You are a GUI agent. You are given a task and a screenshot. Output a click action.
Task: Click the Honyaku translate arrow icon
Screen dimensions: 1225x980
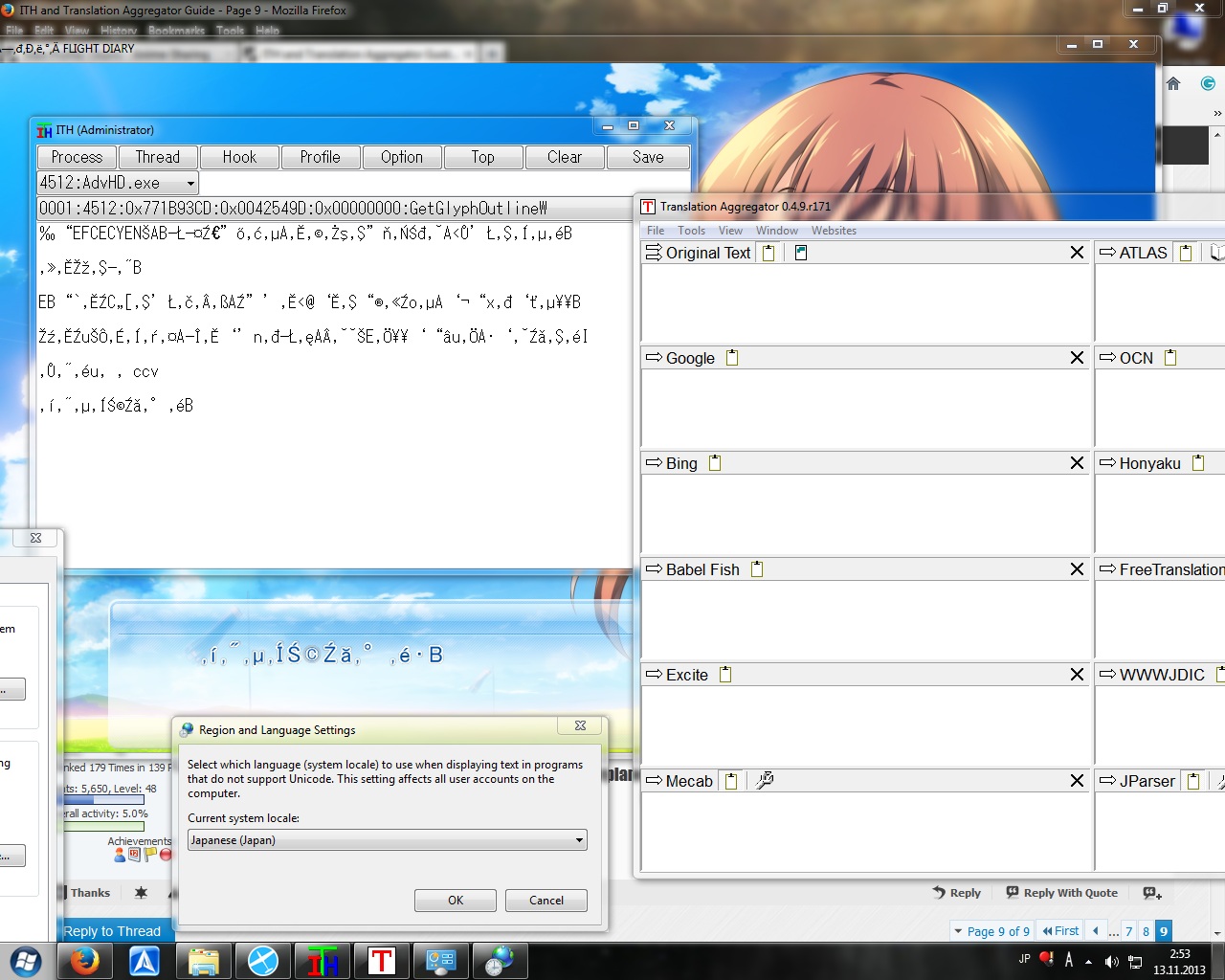pos(1107,463)
